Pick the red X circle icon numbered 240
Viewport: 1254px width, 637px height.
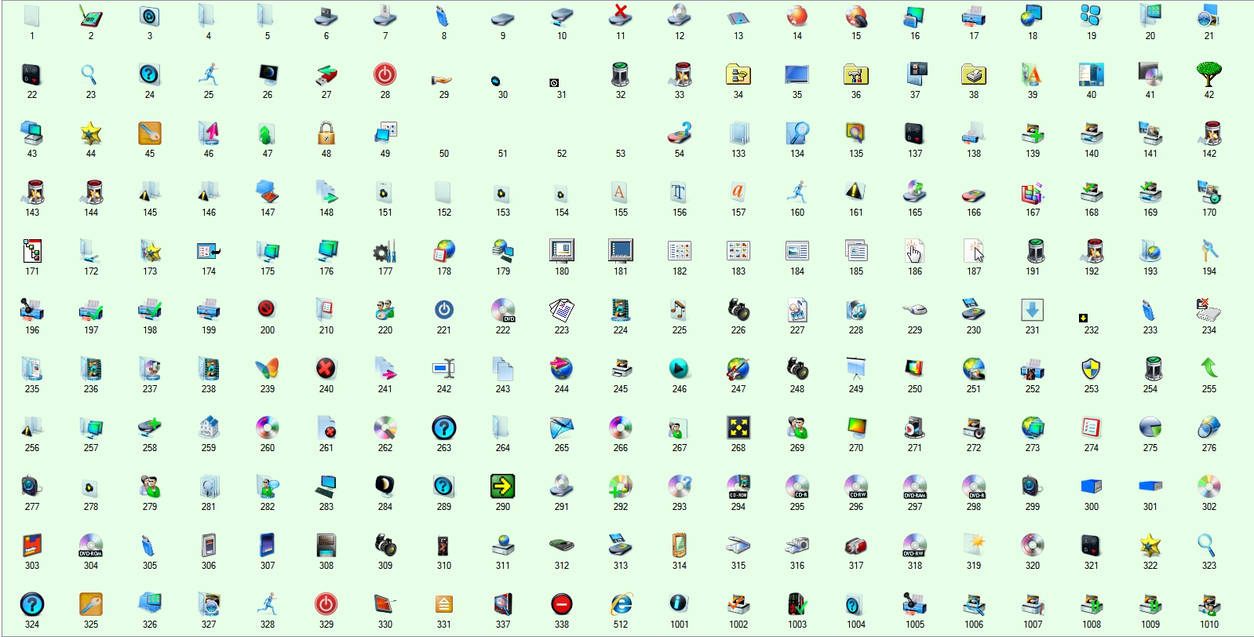click(326, 369)
